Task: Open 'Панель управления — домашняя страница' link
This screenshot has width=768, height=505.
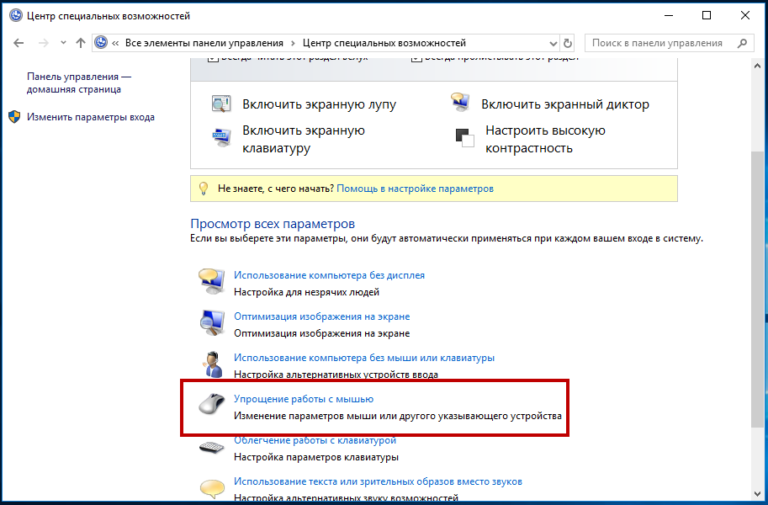Action: (x=79, y=83)
